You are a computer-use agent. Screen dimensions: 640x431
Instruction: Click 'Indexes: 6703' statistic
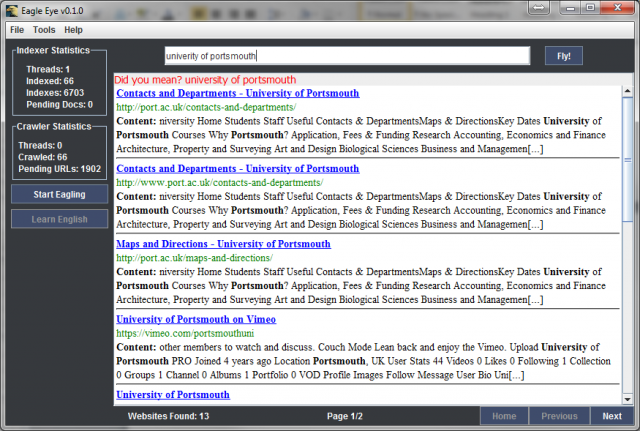point(55,93)
